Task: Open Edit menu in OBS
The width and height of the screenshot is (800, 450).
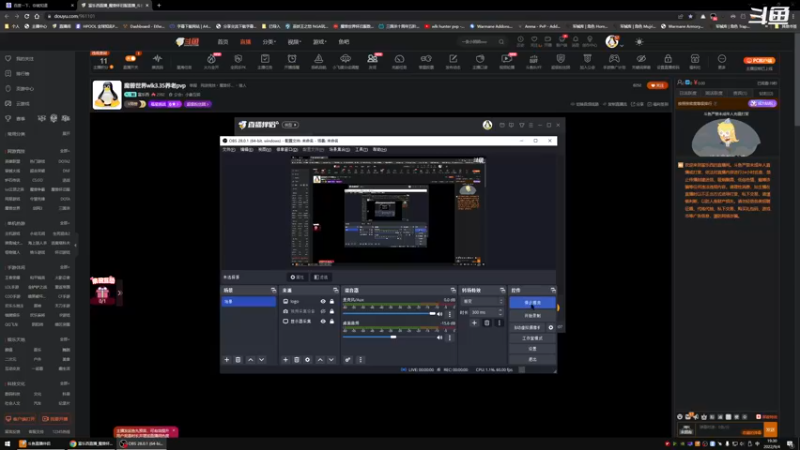Action: (246, 149)
